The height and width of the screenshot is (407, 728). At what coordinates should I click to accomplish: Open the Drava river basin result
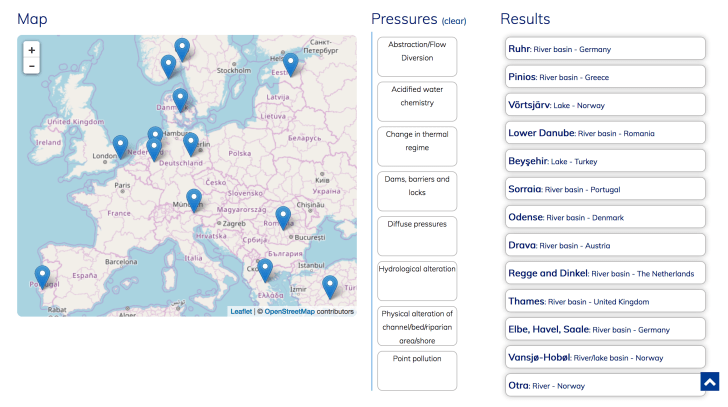coord(605,245)
